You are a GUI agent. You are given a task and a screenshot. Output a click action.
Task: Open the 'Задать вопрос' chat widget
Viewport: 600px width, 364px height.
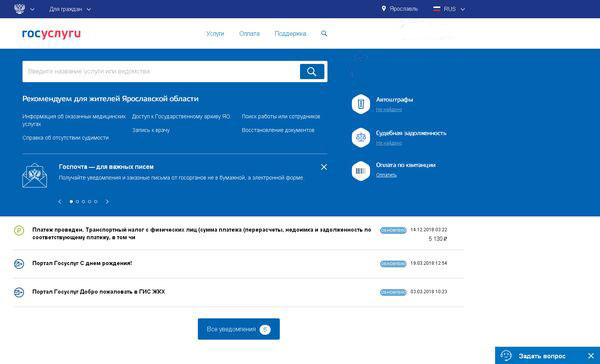click(x=541, y=356)
